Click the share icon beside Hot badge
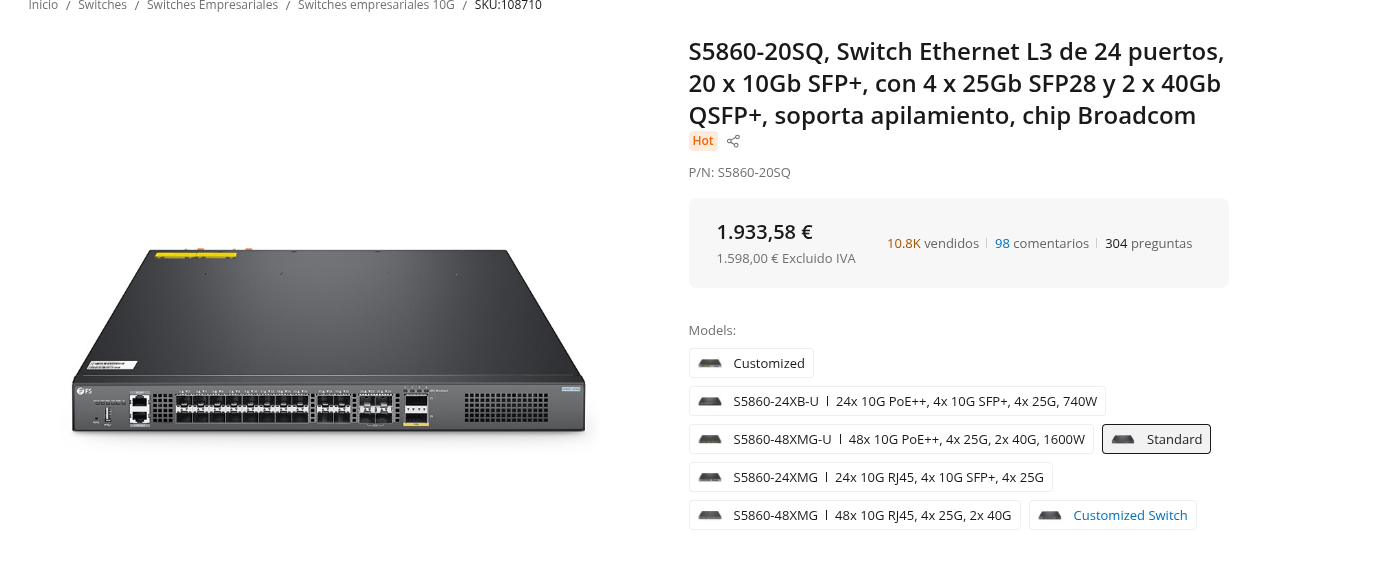This screenshot has height=562, width=1400. [733, 141]
